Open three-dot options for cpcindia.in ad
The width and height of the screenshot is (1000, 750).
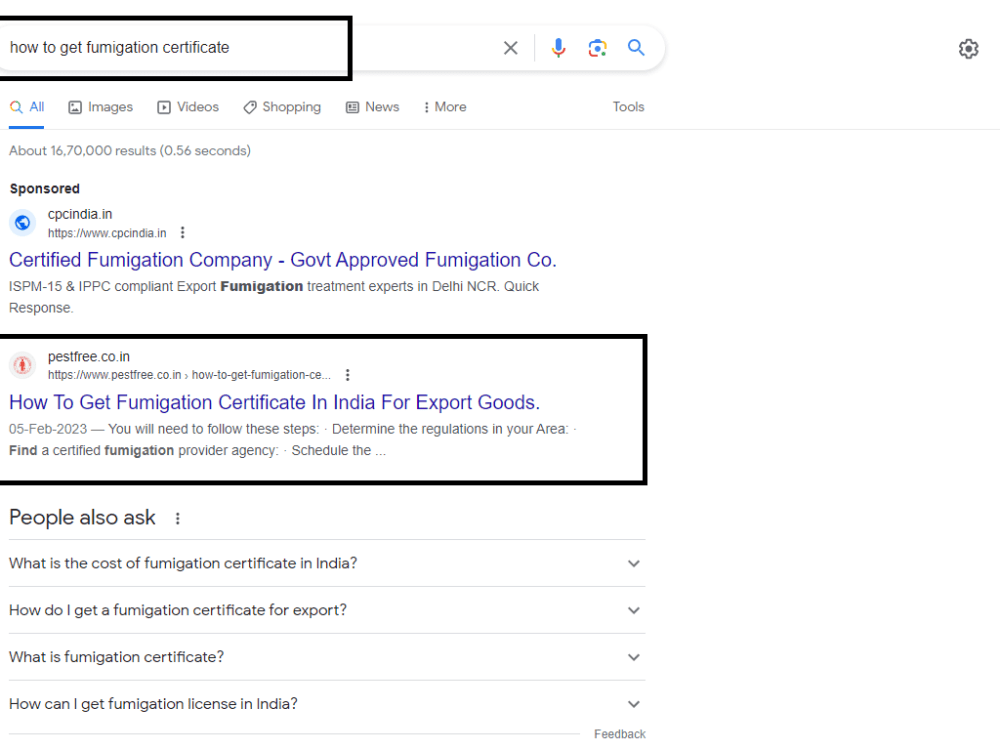click(182, 233)
